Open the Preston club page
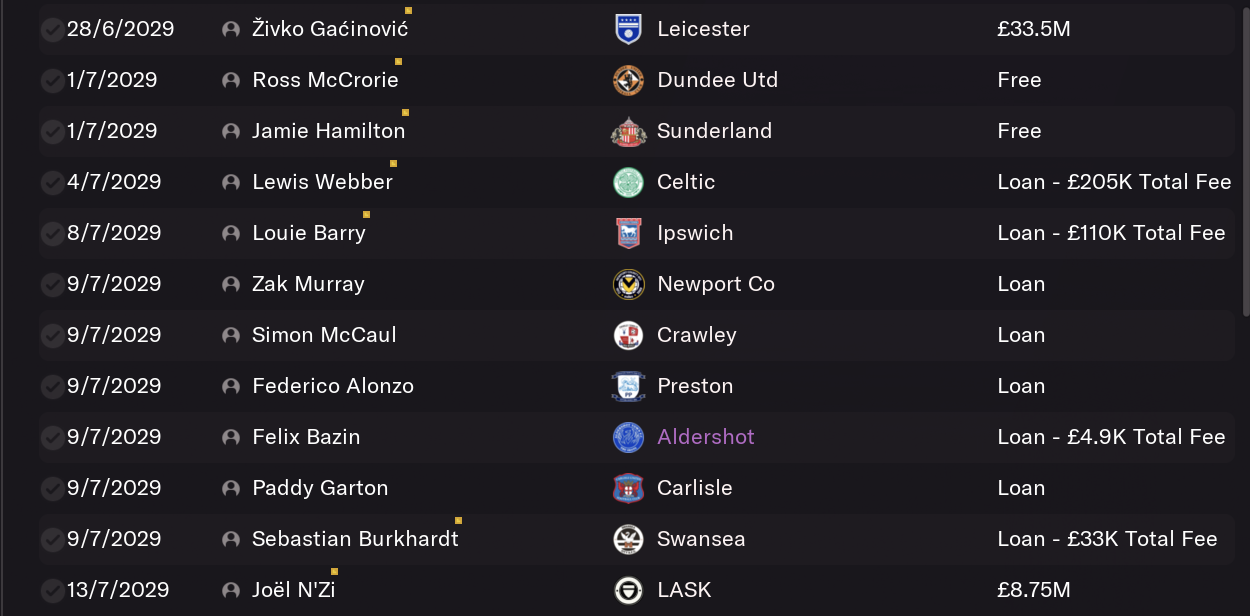This screenshot has height=616, width=1250. 695,386
